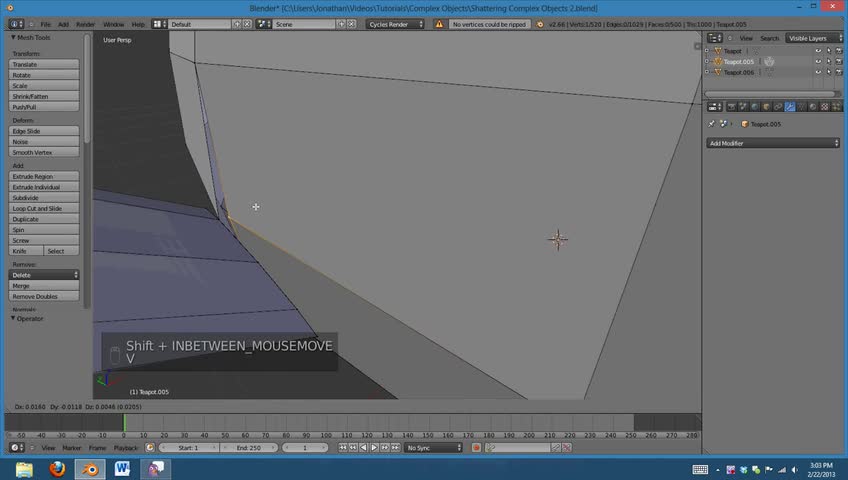Click the Teapot.005 mesh data icon in Outliner
The image size is (848, 480).
pyautogui.click(x=769, y=62)
